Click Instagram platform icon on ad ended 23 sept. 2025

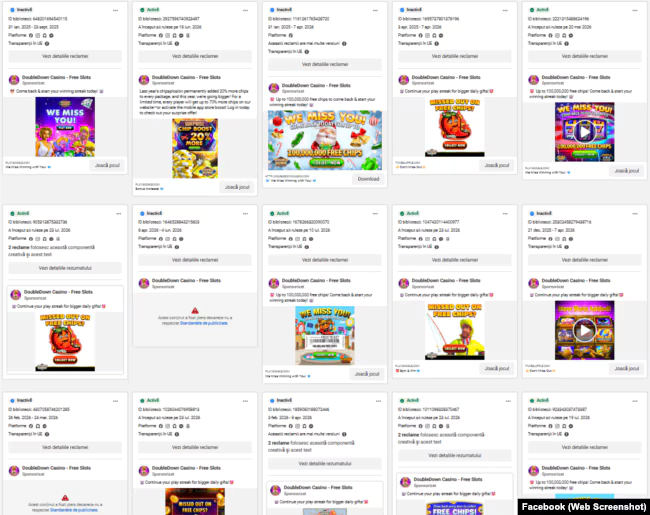coord(38,35)
